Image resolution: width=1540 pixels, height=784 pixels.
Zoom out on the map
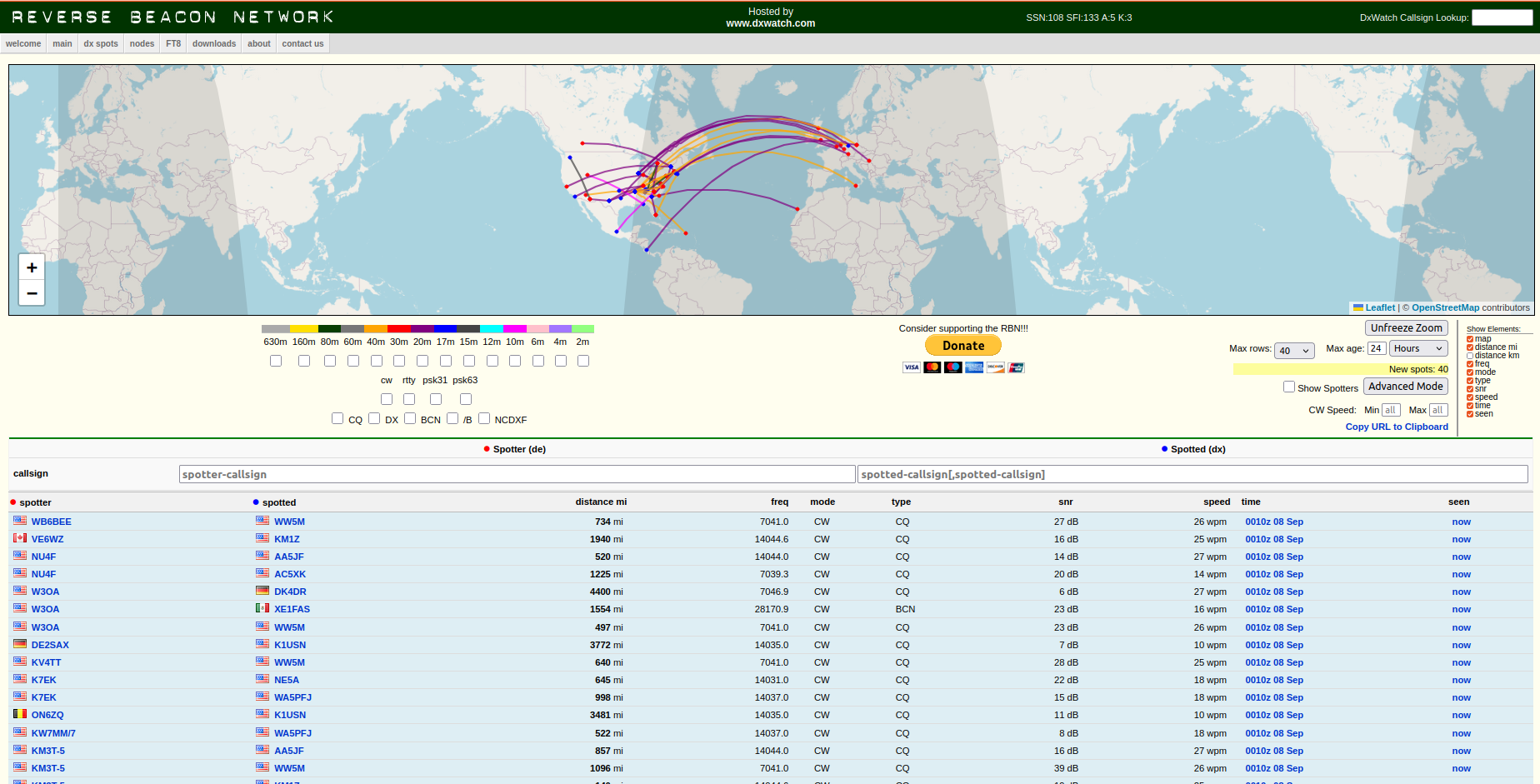click(x=32, y=293)
